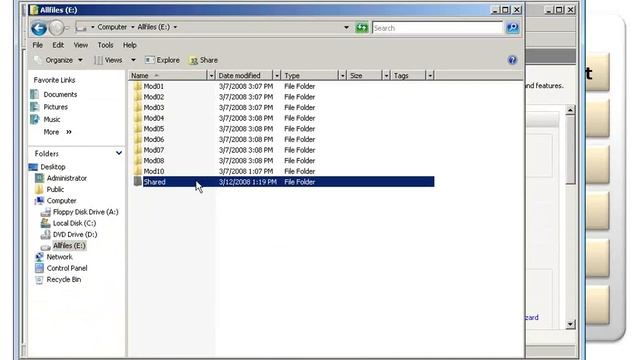Click the Mod01 folder icon
Viewport: 640px width, 360px height.
(138, 86)
